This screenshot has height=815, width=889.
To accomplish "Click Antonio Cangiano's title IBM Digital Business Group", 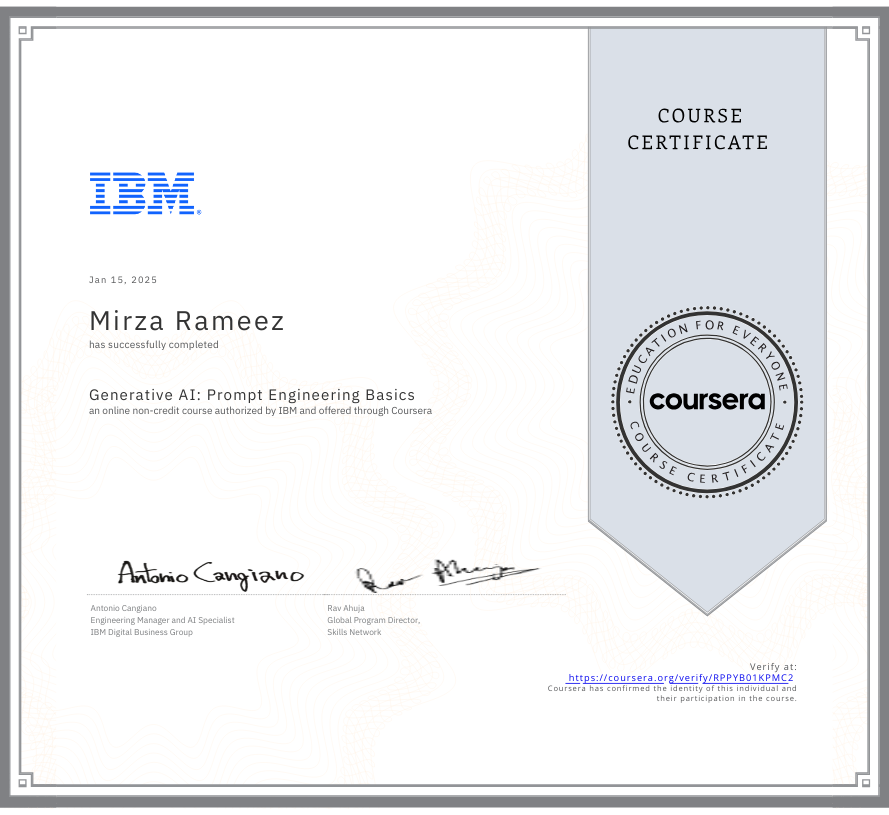I will tap(142, 631).
